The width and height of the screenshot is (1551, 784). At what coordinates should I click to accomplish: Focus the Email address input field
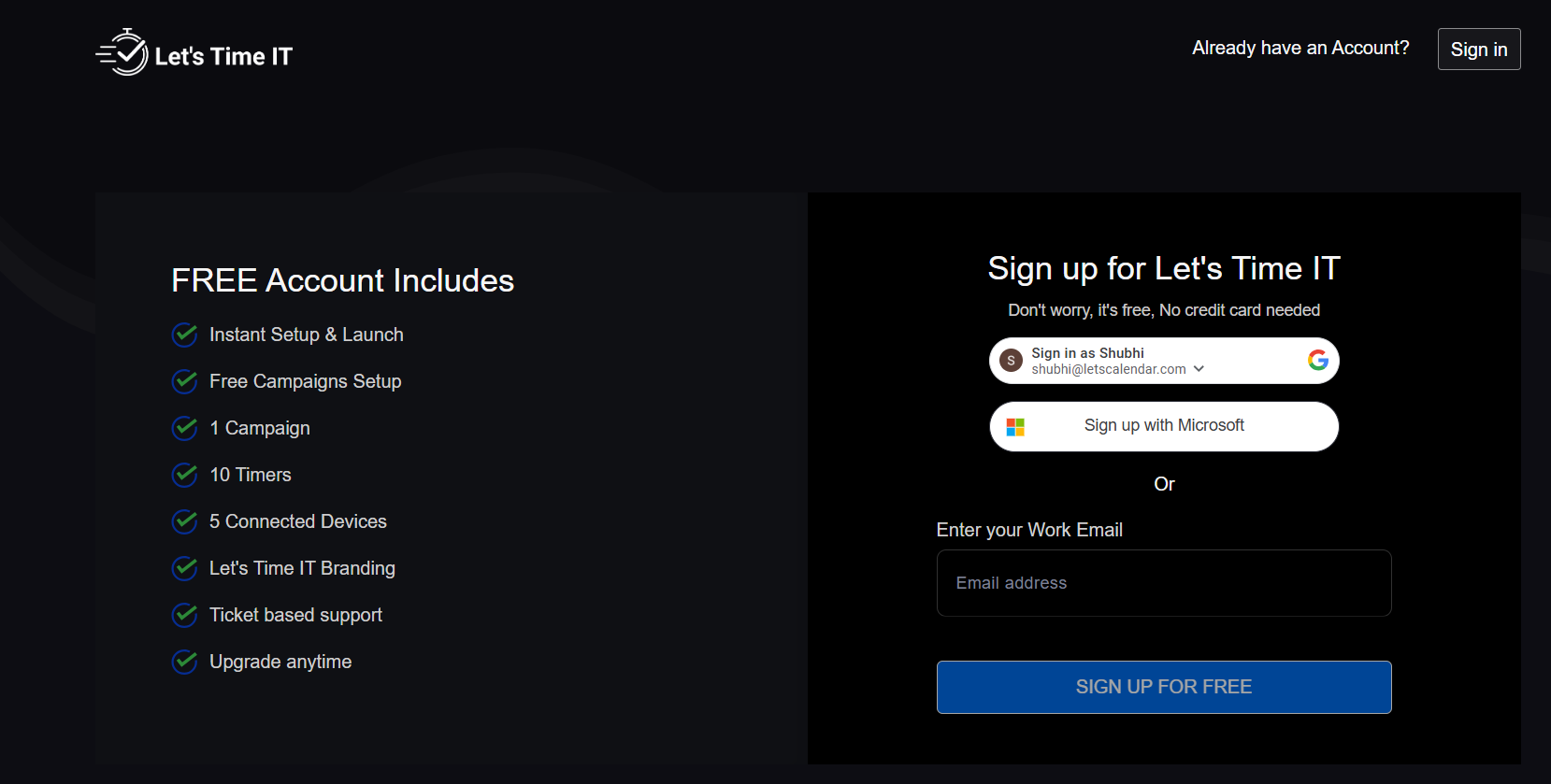[1164, 583]
